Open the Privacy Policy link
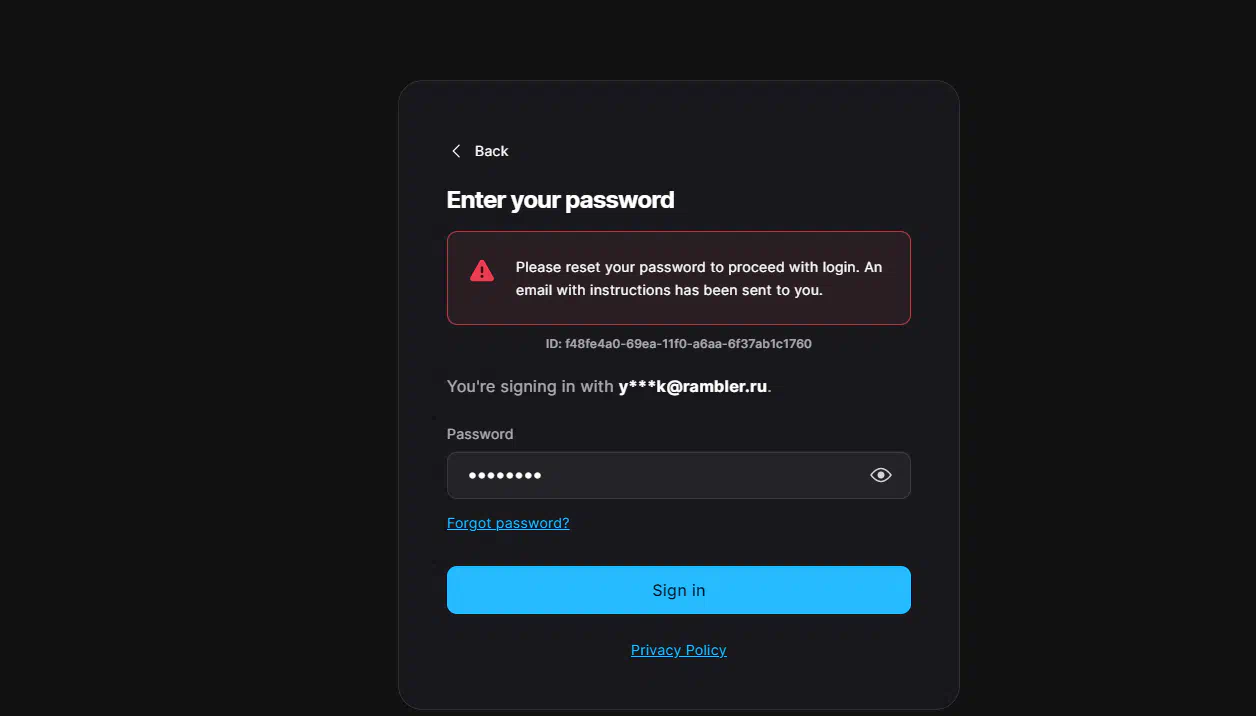The width and height of the screenshot is (1256, 716). tap(678, 650)
